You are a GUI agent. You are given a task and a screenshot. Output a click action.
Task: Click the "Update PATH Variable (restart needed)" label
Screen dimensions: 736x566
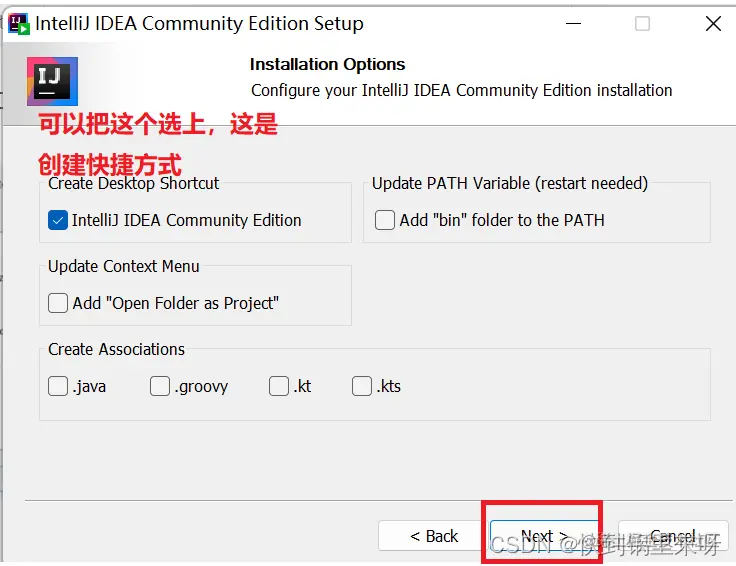510,183
